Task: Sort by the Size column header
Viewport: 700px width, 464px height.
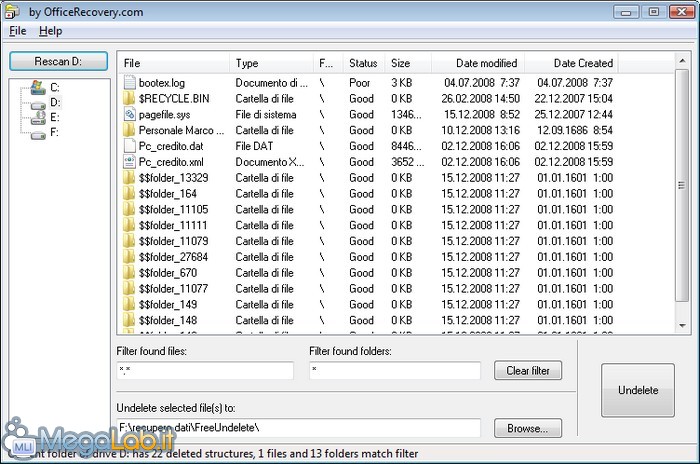Action: tap(408, 63)
